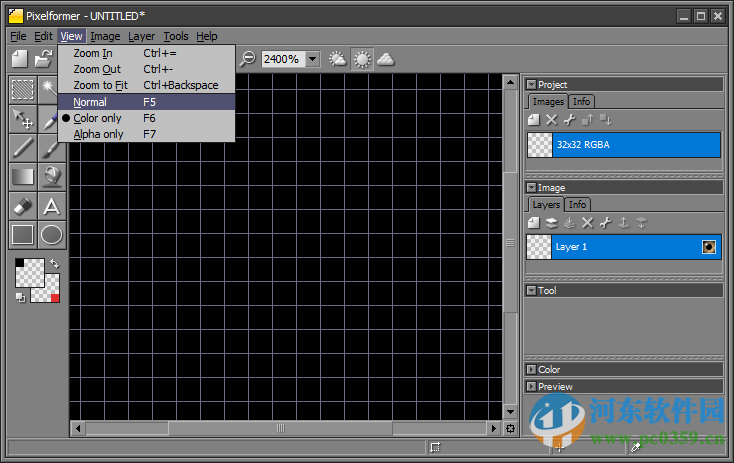
Task: Select the rectangular selection tool
Action: tap(22, 89)
